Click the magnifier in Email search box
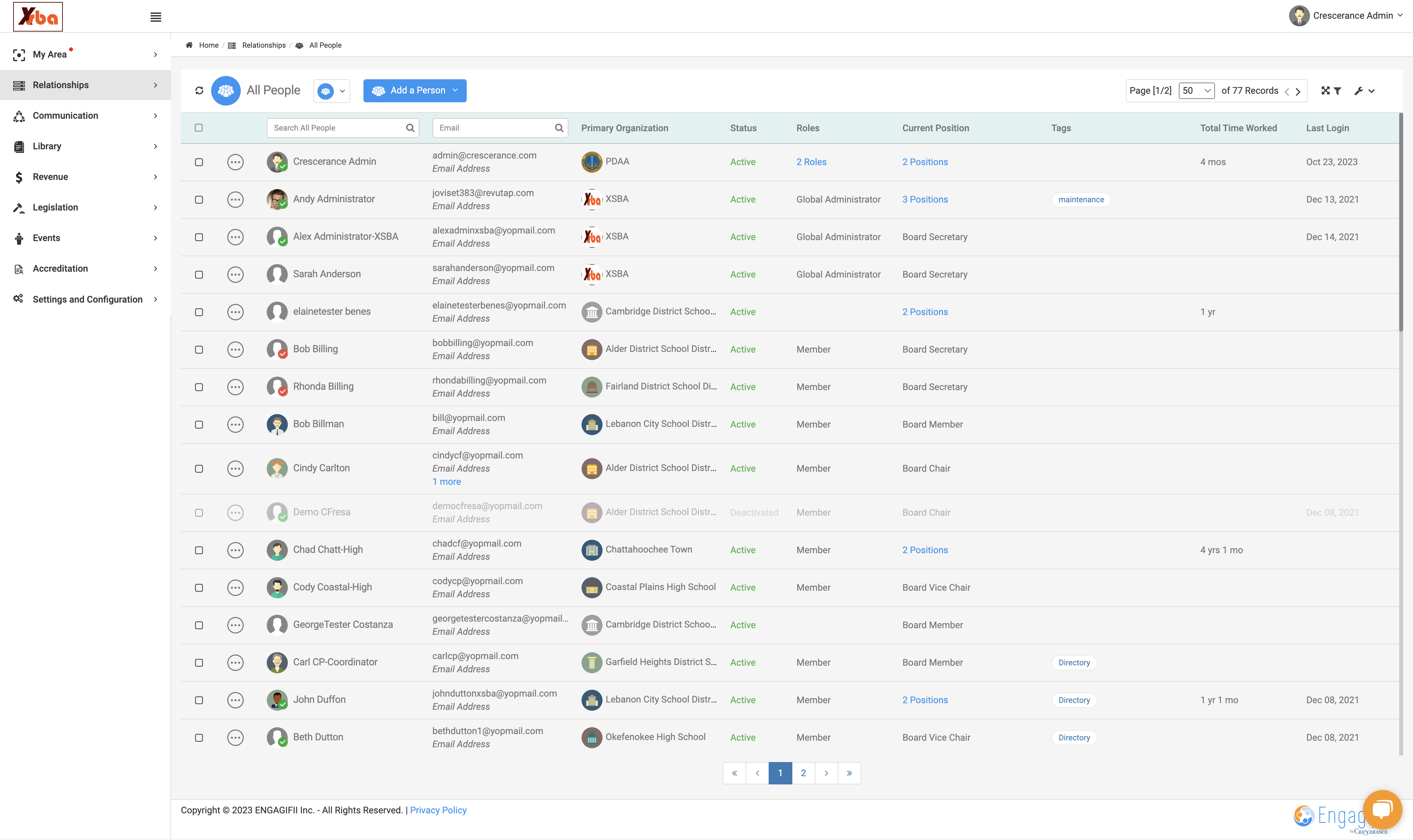1413x840 pixels. (x=559, y=128)
